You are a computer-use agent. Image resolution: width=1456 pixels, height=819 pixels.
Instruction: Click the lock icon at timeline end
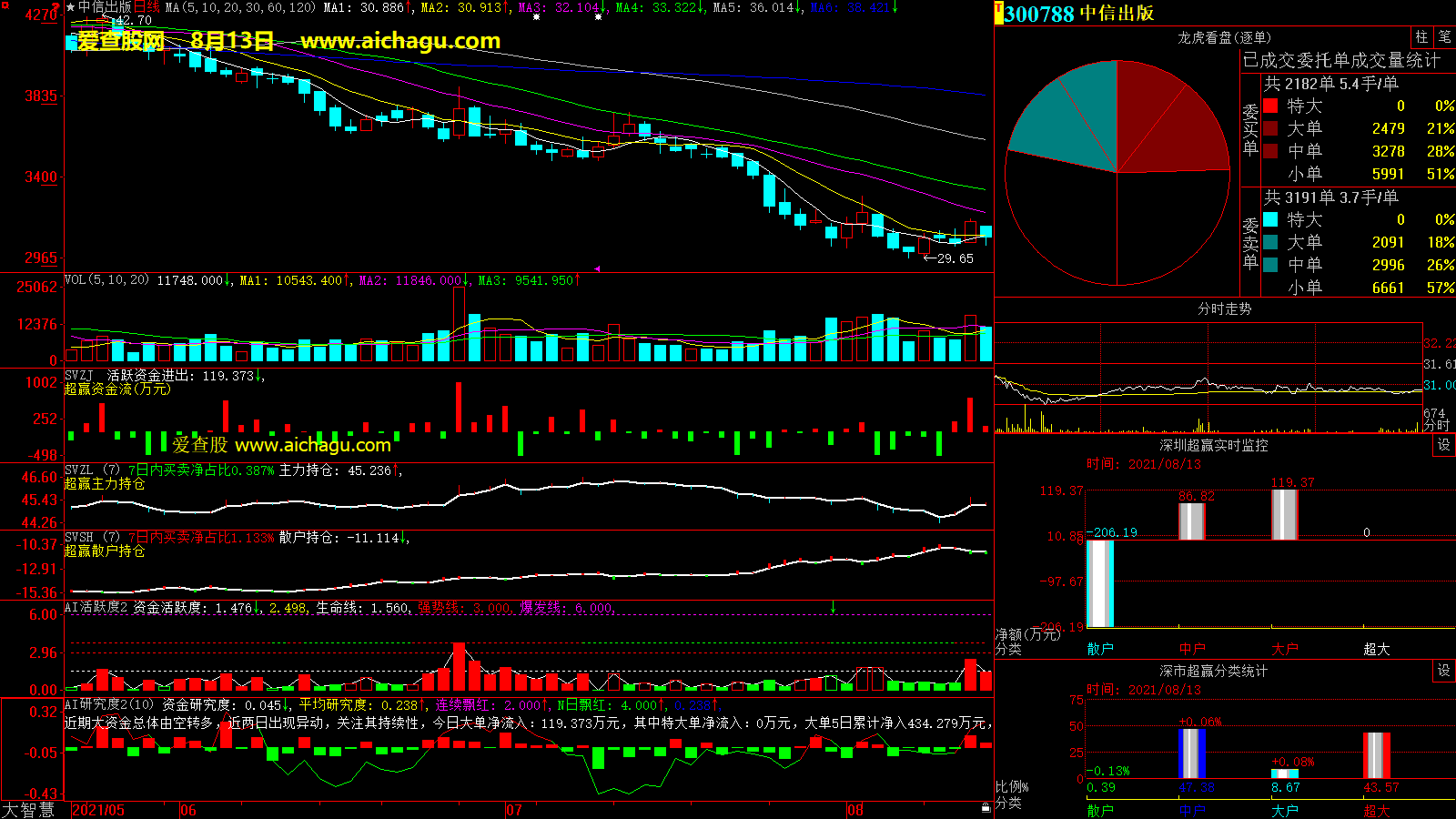coord(986,807)
